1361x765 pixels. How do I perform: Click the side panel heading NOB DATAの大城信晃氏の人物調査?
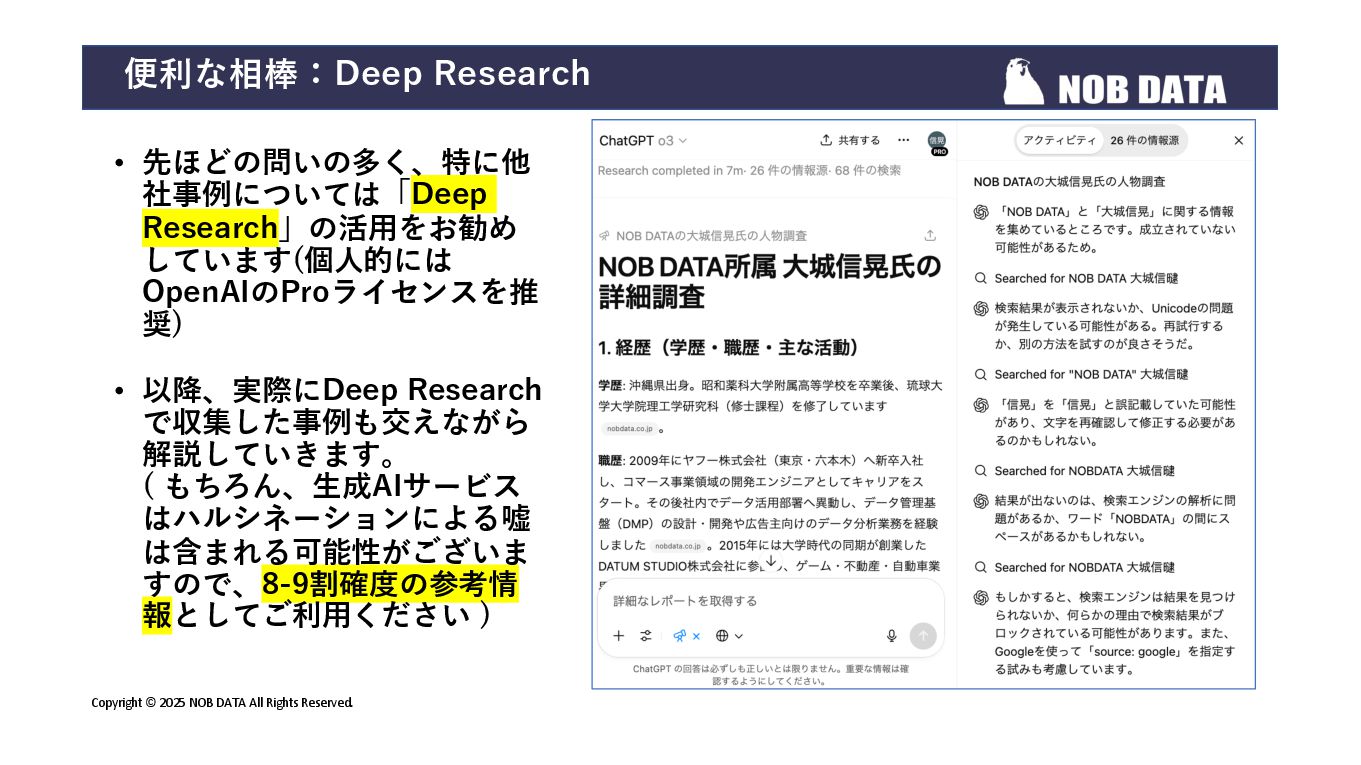point(1069,182)
